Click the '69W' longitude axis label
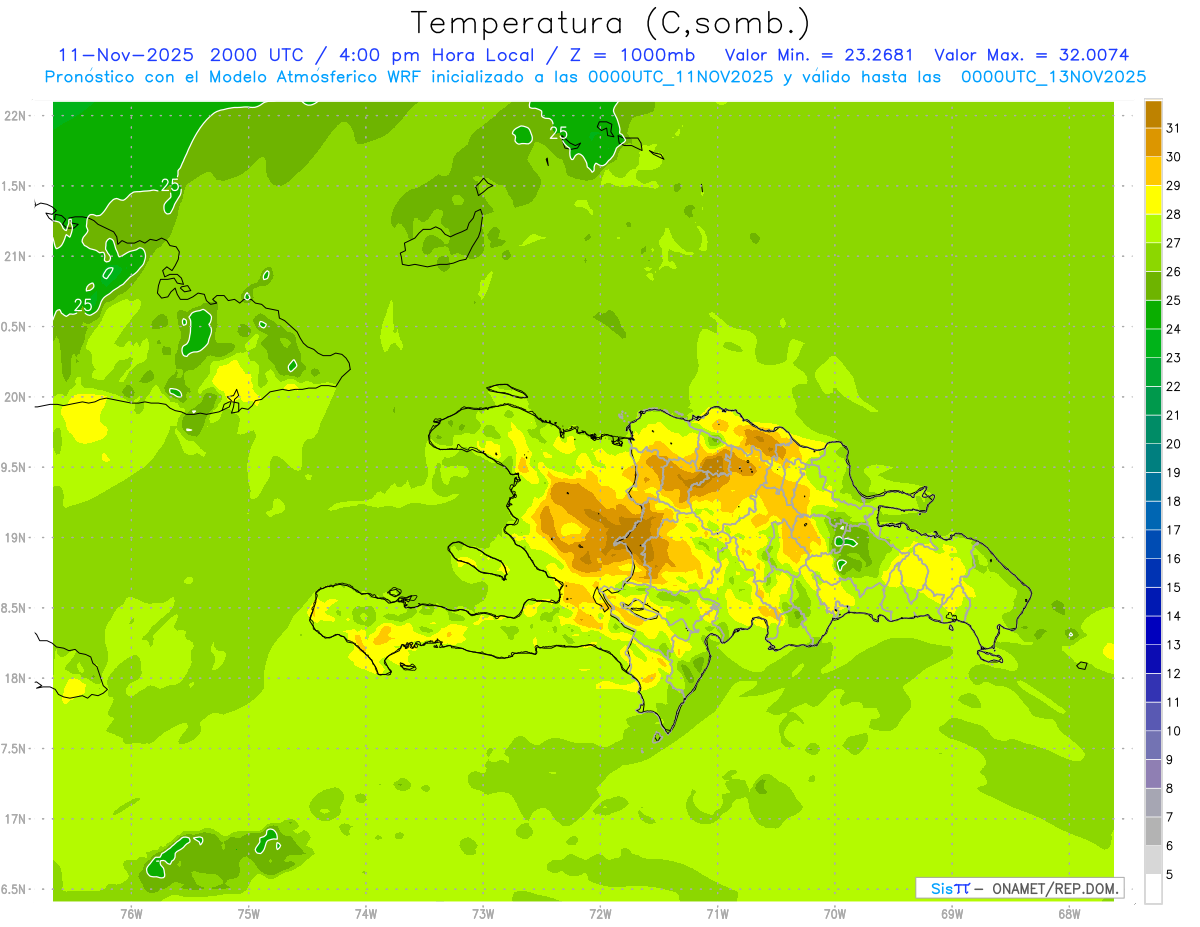Image resolution: width=1200 pixels, height=927 pixels. click(952, 914)
